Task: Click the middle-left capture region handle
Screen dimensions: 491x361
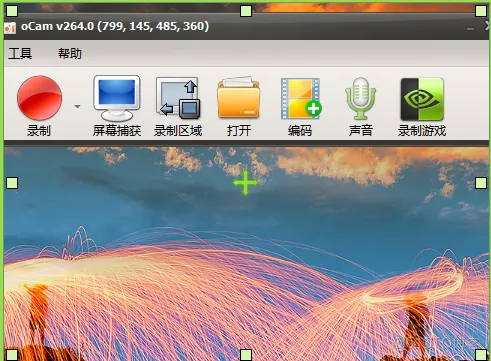Action: (12, 183)
